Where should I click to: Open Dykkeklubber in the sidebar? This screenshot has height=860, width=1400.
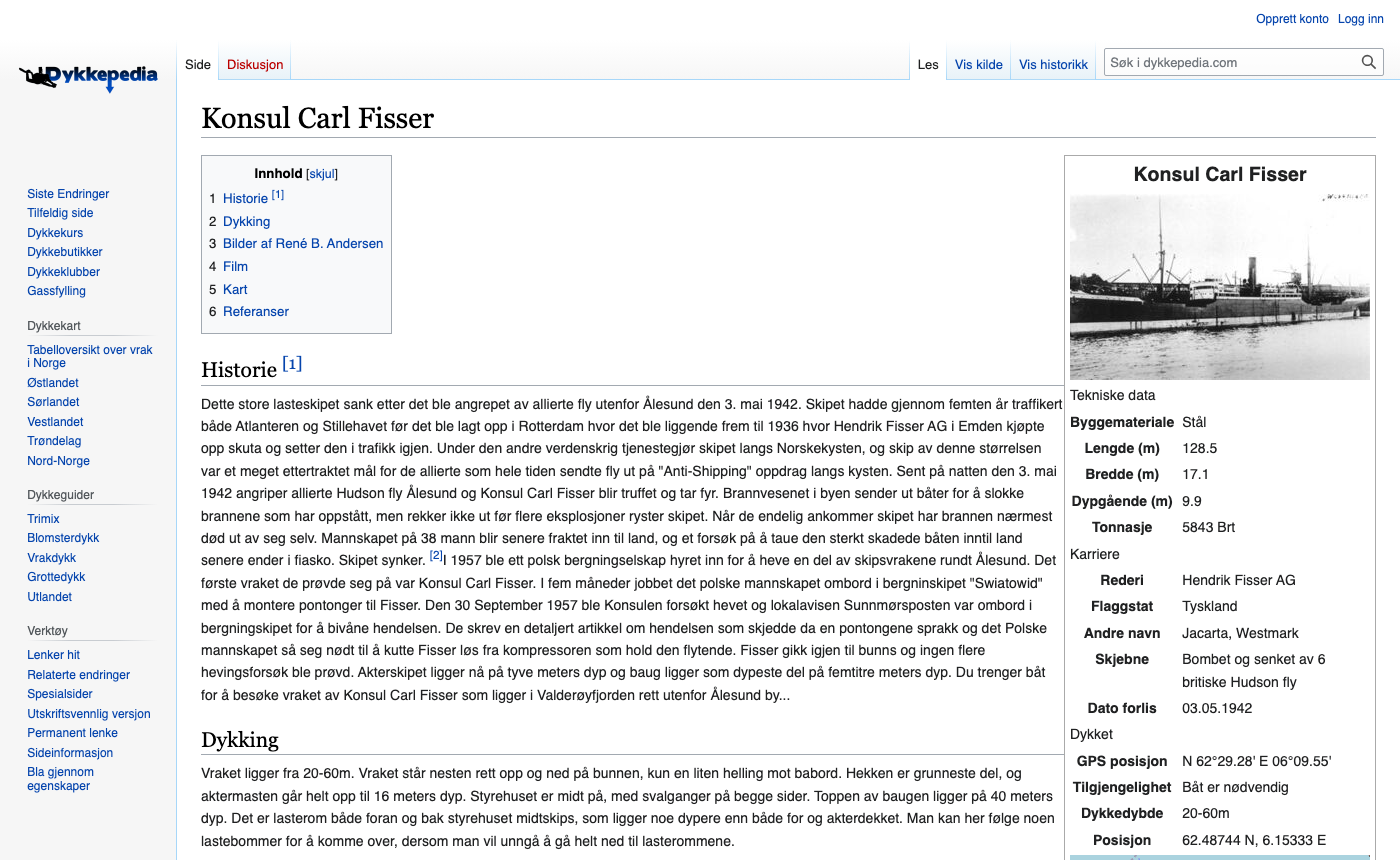(64, 272)
